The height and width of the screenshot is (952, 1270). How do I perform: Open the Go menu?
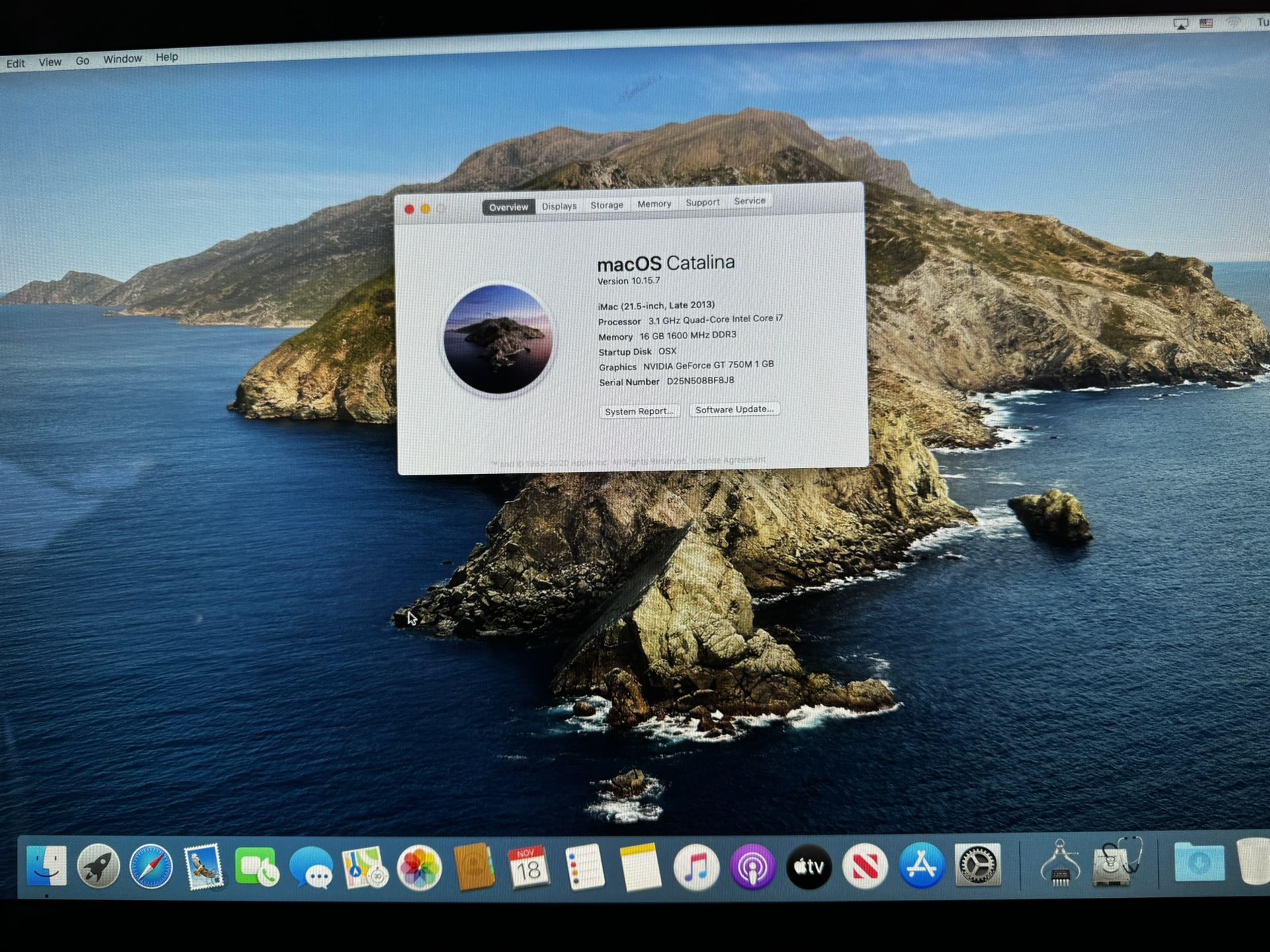pos(82,59)
